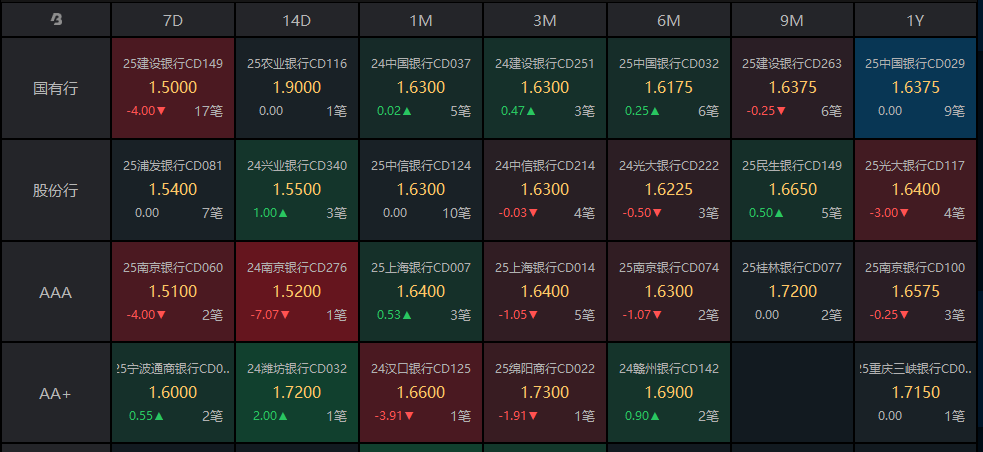
Task: Click the logo icon in top-left corner
Action: coord(56,19)
